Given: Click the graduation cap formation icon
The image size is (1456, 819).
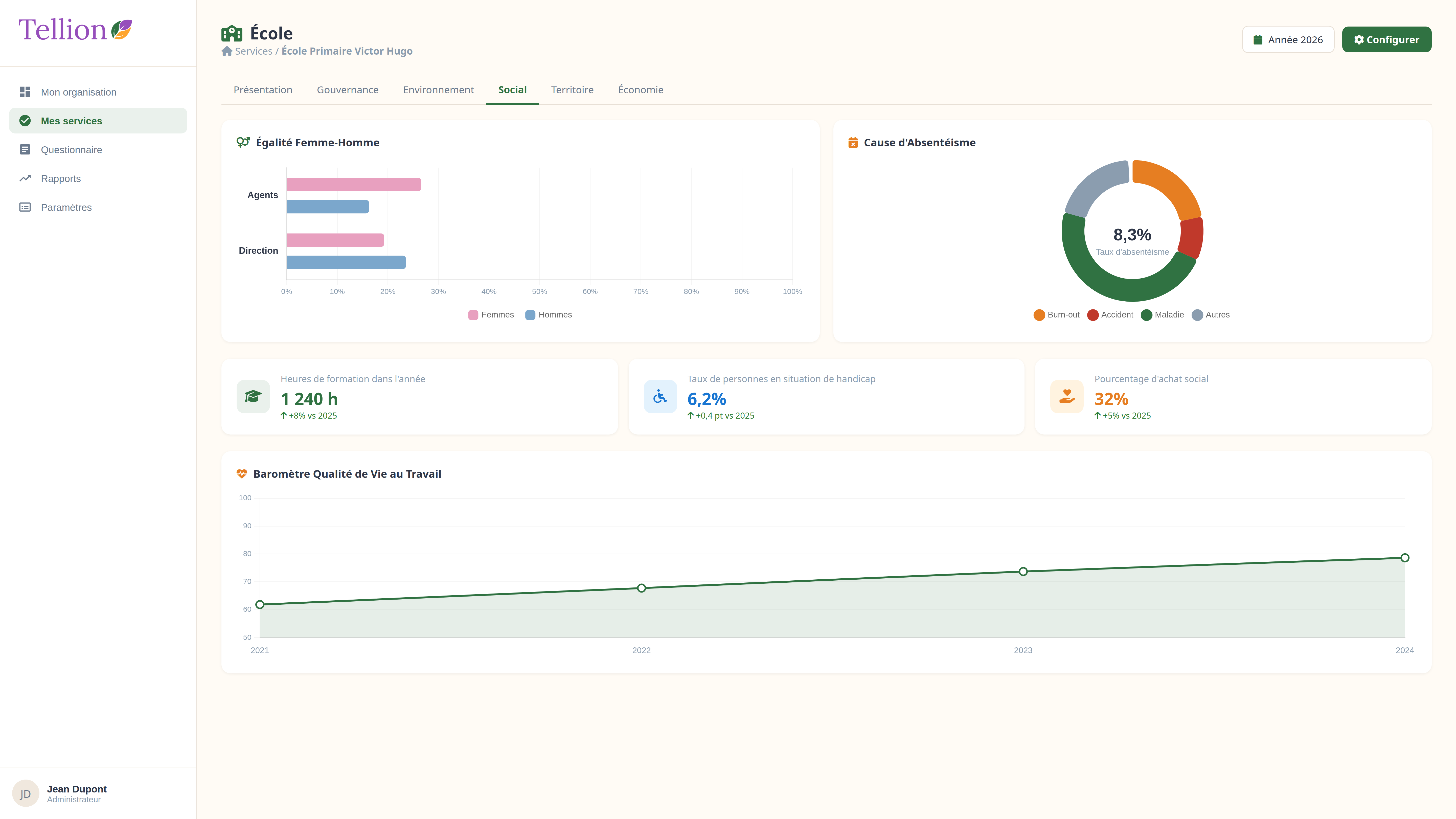Looking at the screenshot, I should coord(253,396).
